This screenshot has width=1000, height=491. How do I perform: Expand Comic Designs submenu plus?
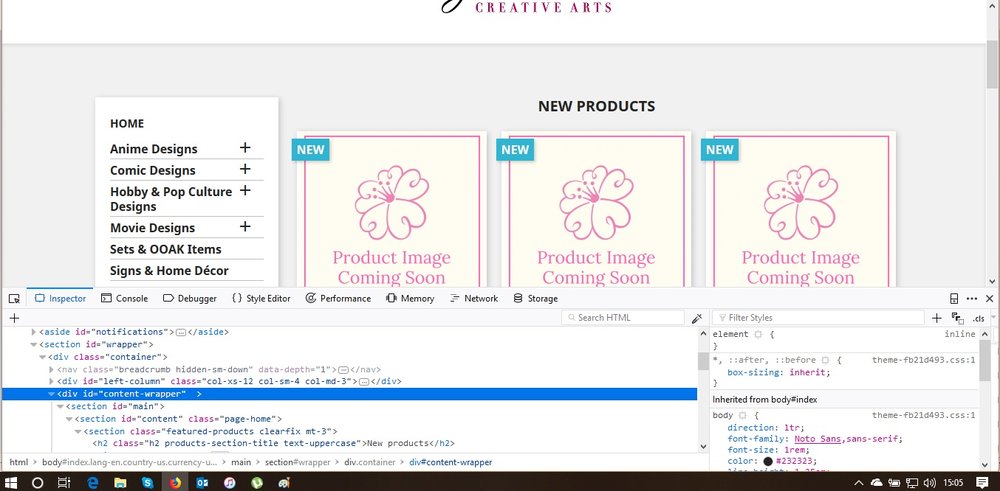[x=245, y=170]
